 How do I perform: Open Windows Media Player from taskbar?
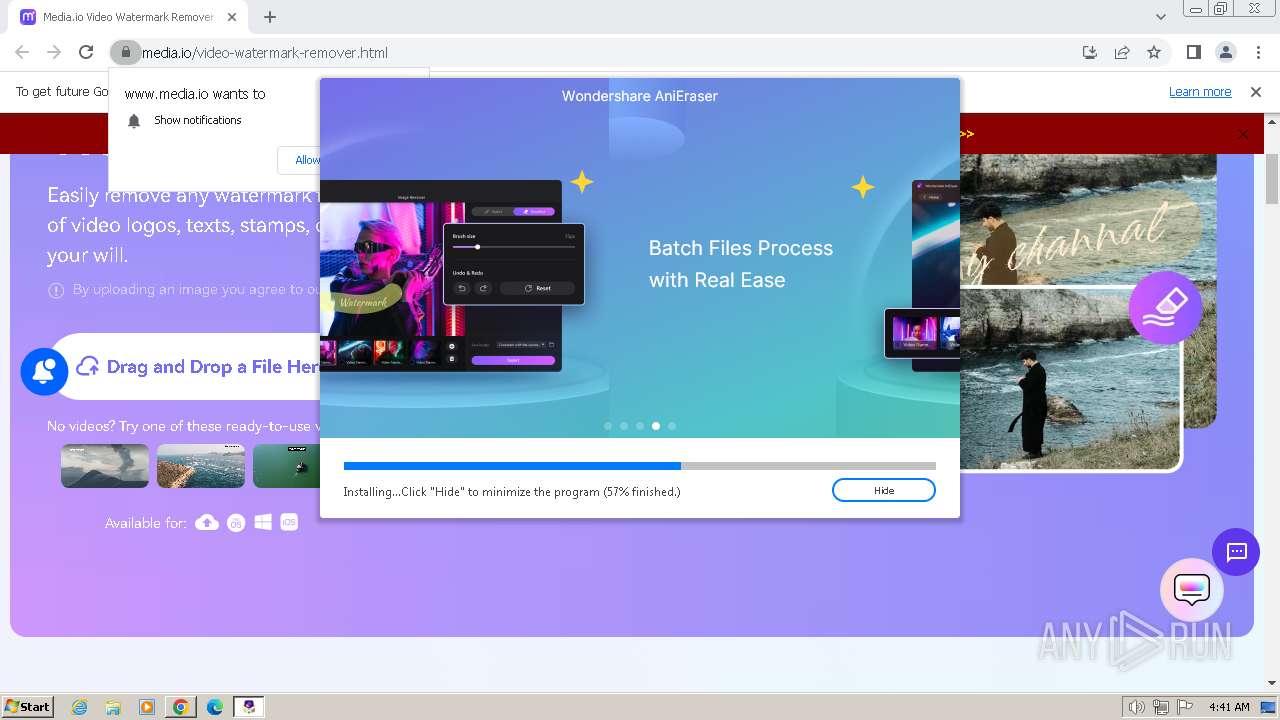pyautogui.click(x=147, y=707)
